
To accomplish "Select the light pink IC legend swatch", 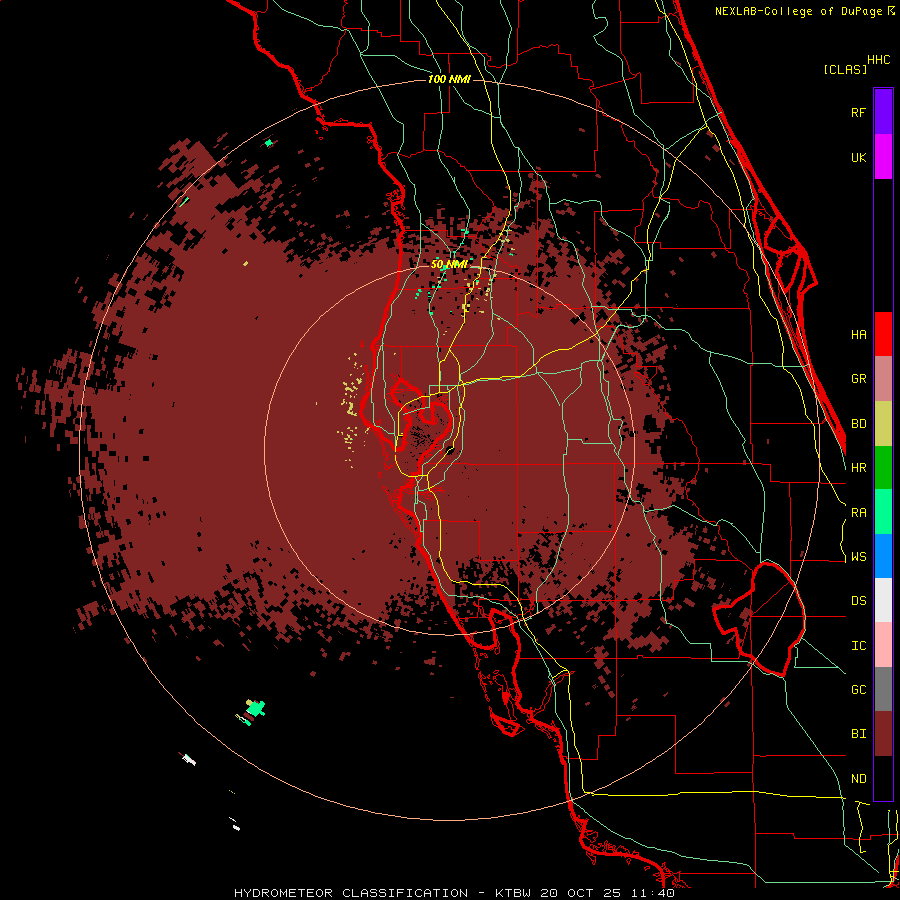I will pyautogui.click(x=883, y=645).
